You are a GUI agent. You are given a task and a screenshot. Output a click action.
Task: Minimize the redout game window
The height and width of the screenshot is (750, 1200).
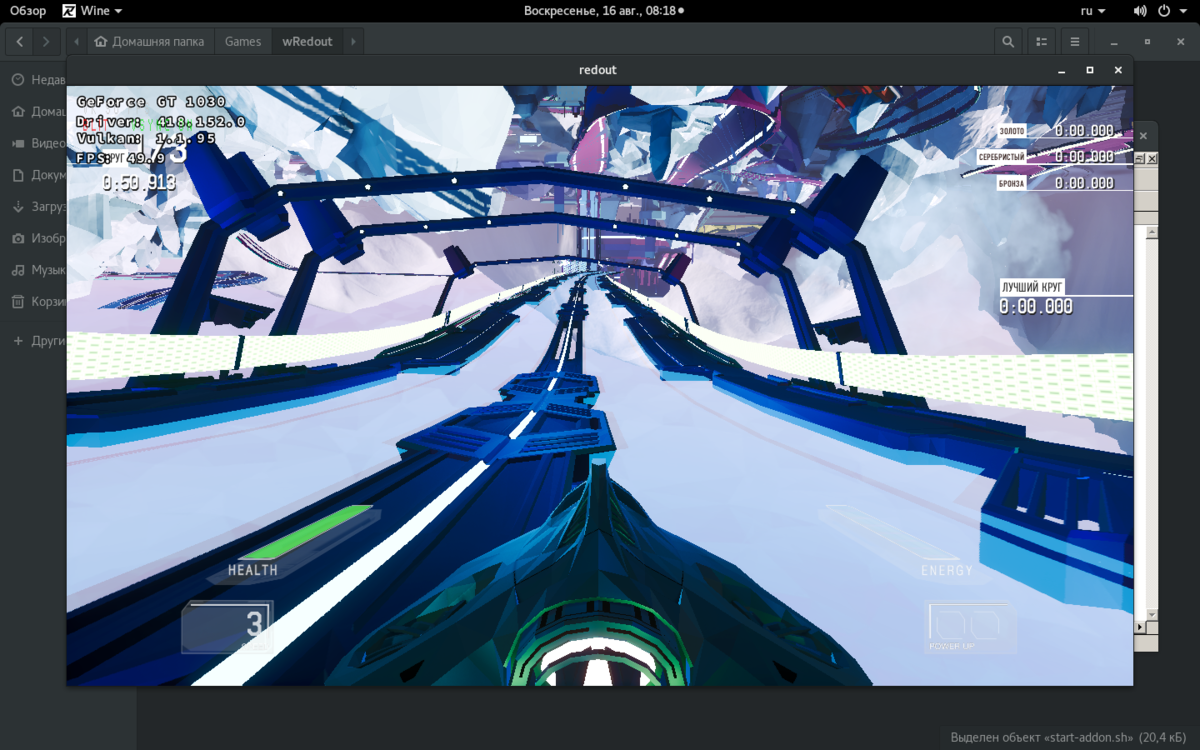tap(1062, 70)
